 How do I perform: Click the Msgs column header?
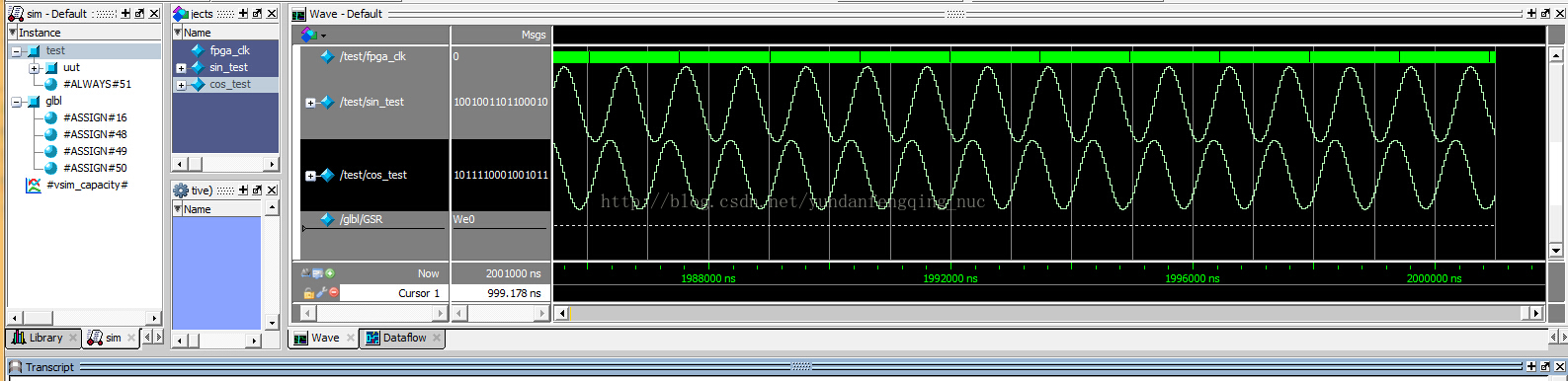[x=500, y=35]
